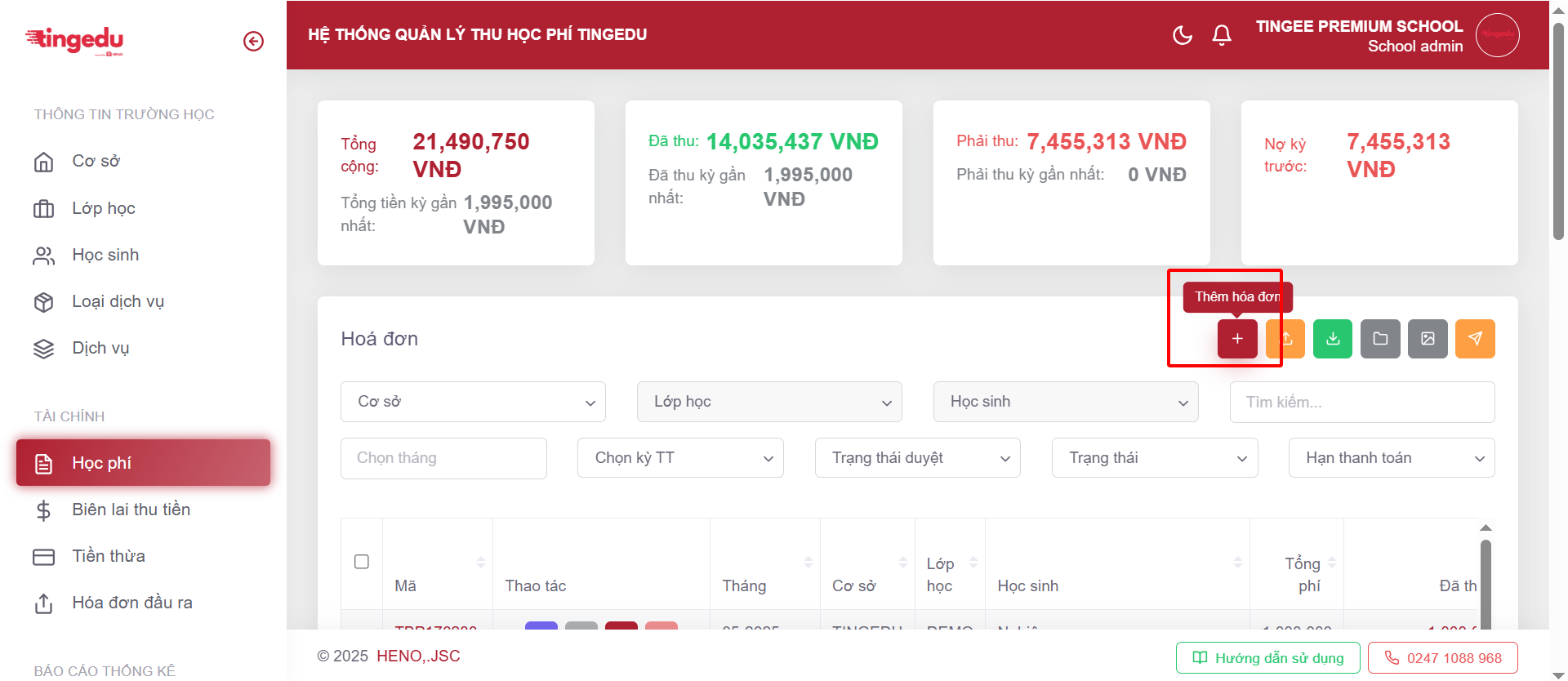
Task: Click the Hướng dẫn sử dụng button
Action: point(1267,658)
